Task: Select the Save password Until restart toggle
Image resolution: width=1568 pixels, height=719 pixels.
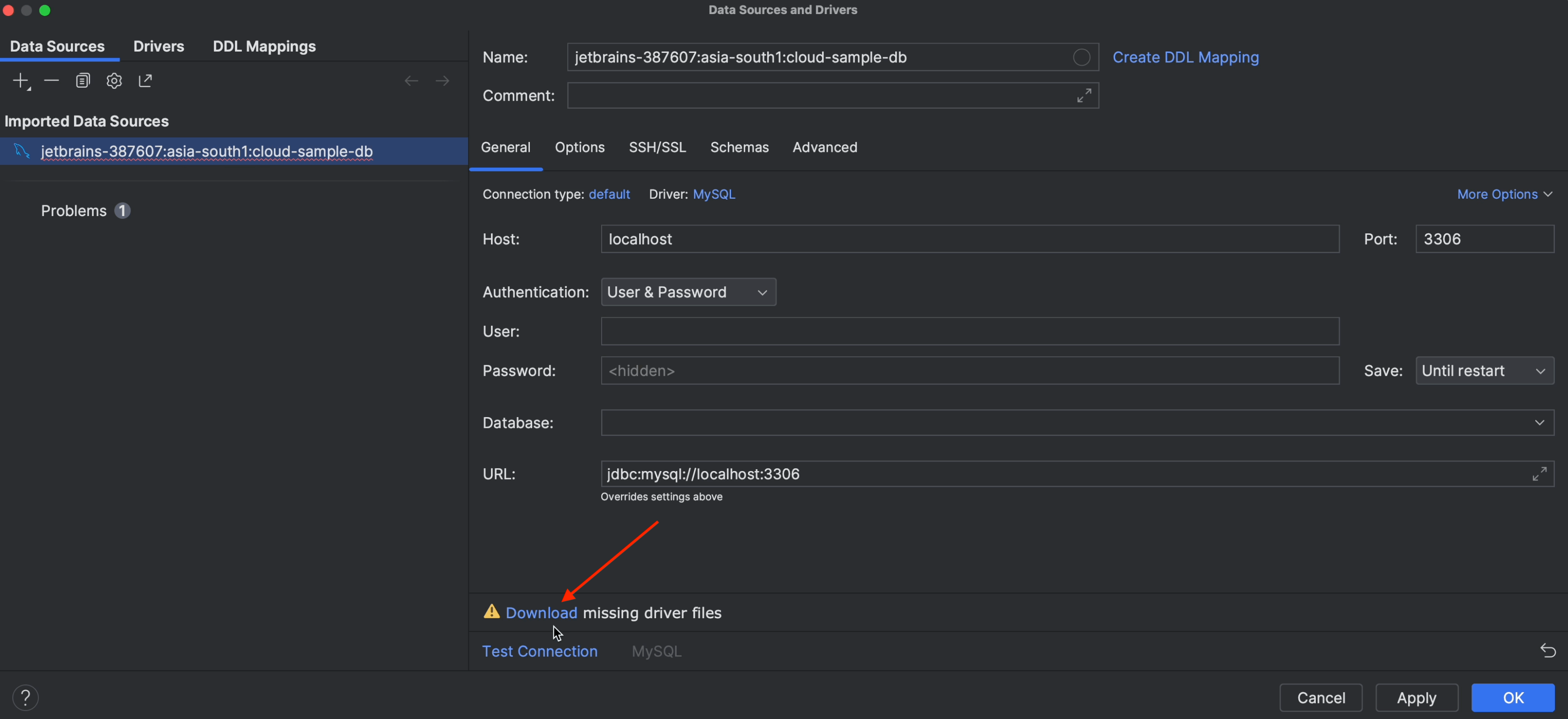Action: [x=1484, y=370]
